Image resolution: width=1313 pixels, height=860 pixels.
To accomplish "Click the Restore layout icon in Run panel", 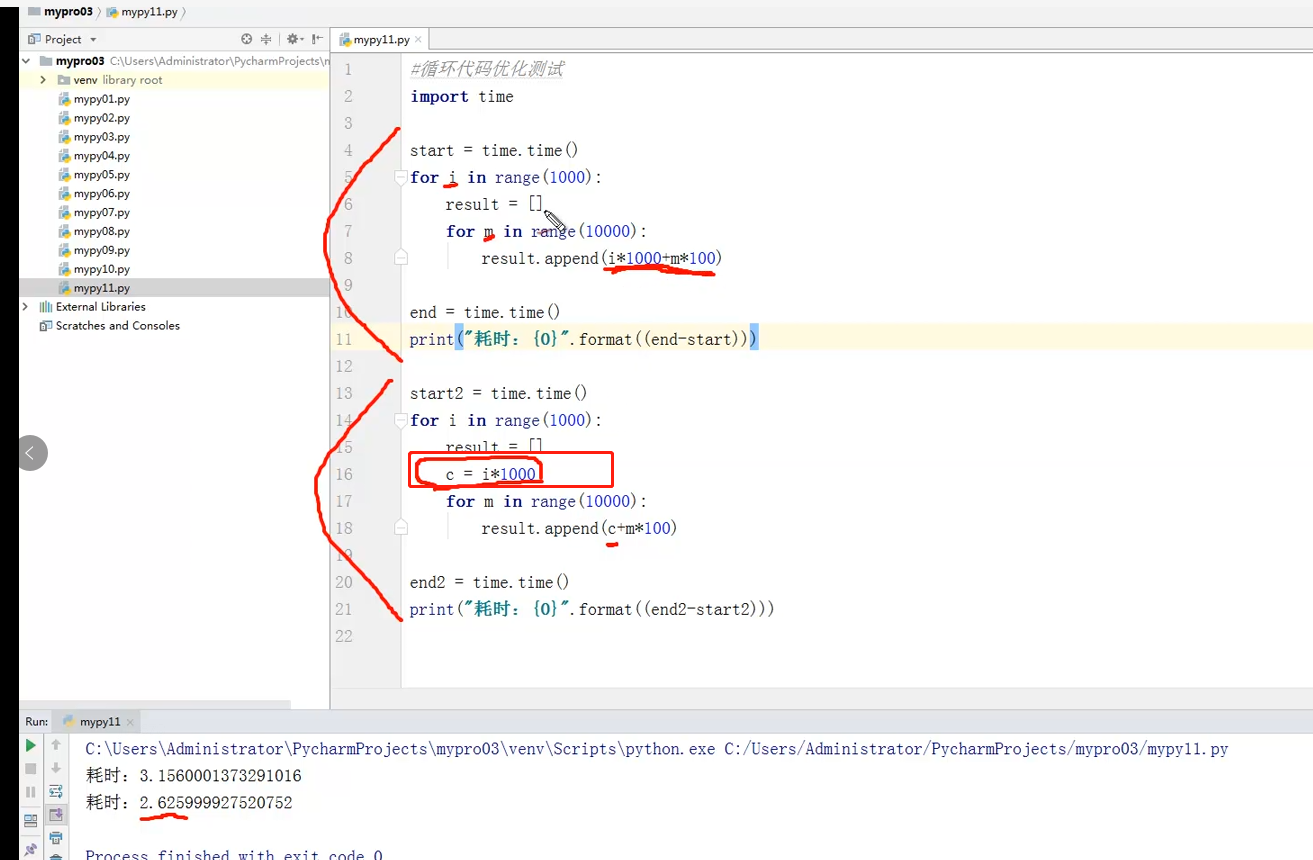I will (x=30, y=820).
